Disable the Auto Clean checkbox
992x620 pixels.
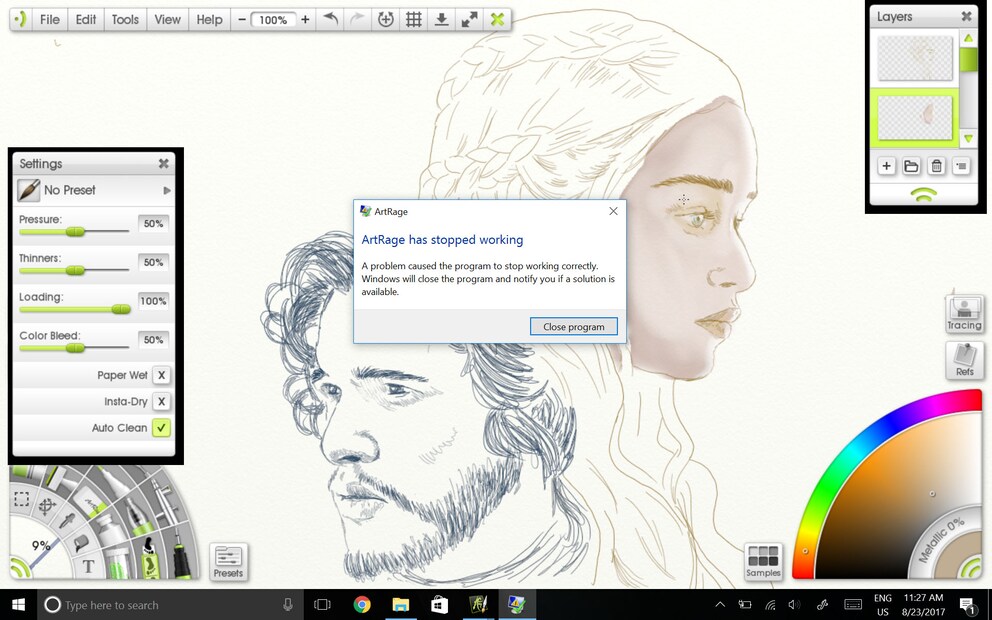161,428
